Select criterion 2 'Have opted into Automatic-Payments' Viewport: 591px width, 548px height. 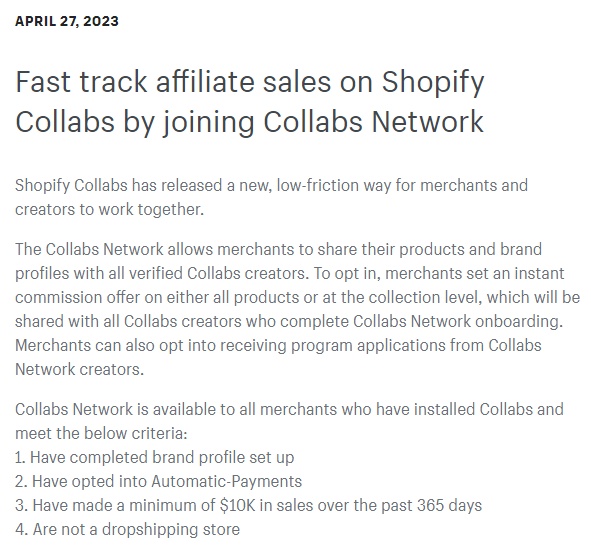(158, 482)
